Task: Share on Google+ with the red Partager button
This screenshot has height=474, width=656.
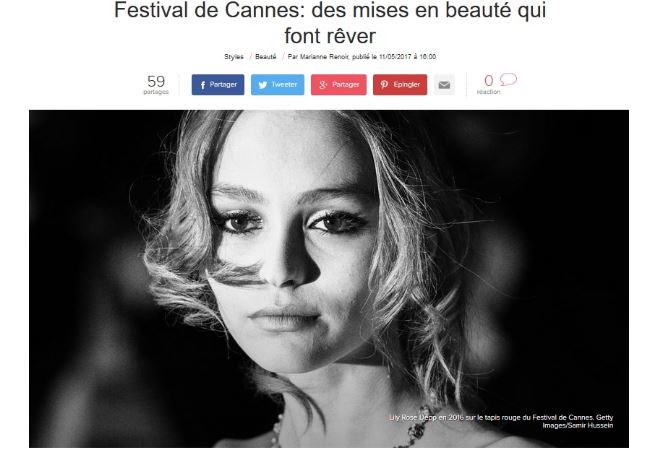Action: (338, 85)
